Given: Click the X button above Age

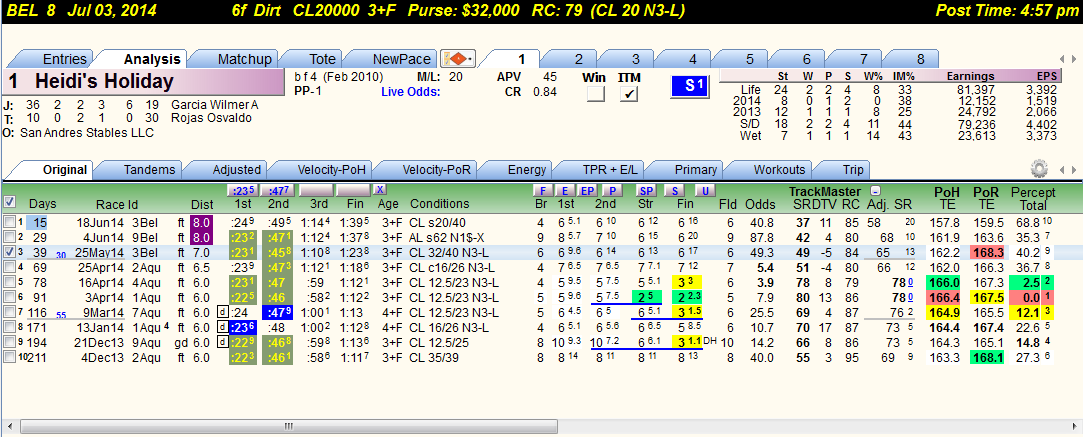Looking at the screenshot, I should click(x=379, y=189).
